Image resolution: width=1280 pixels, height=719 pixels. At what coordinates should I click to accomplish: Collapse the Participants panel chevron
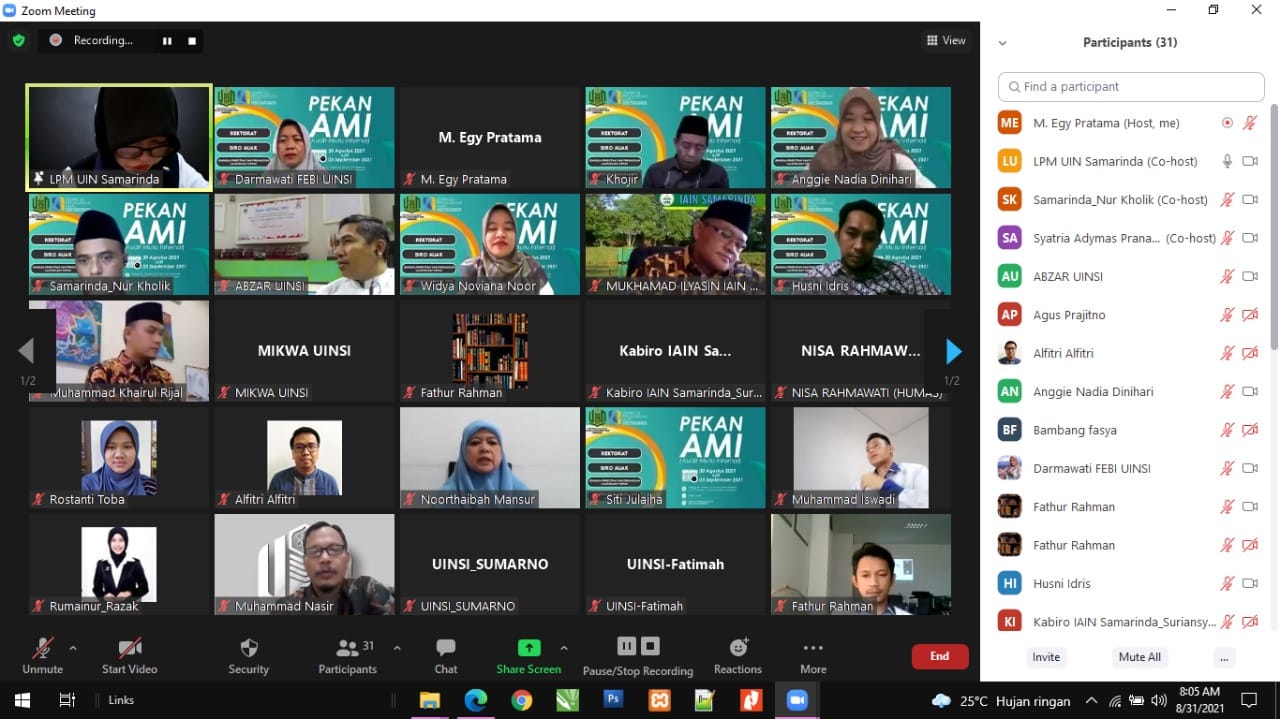1002,43
